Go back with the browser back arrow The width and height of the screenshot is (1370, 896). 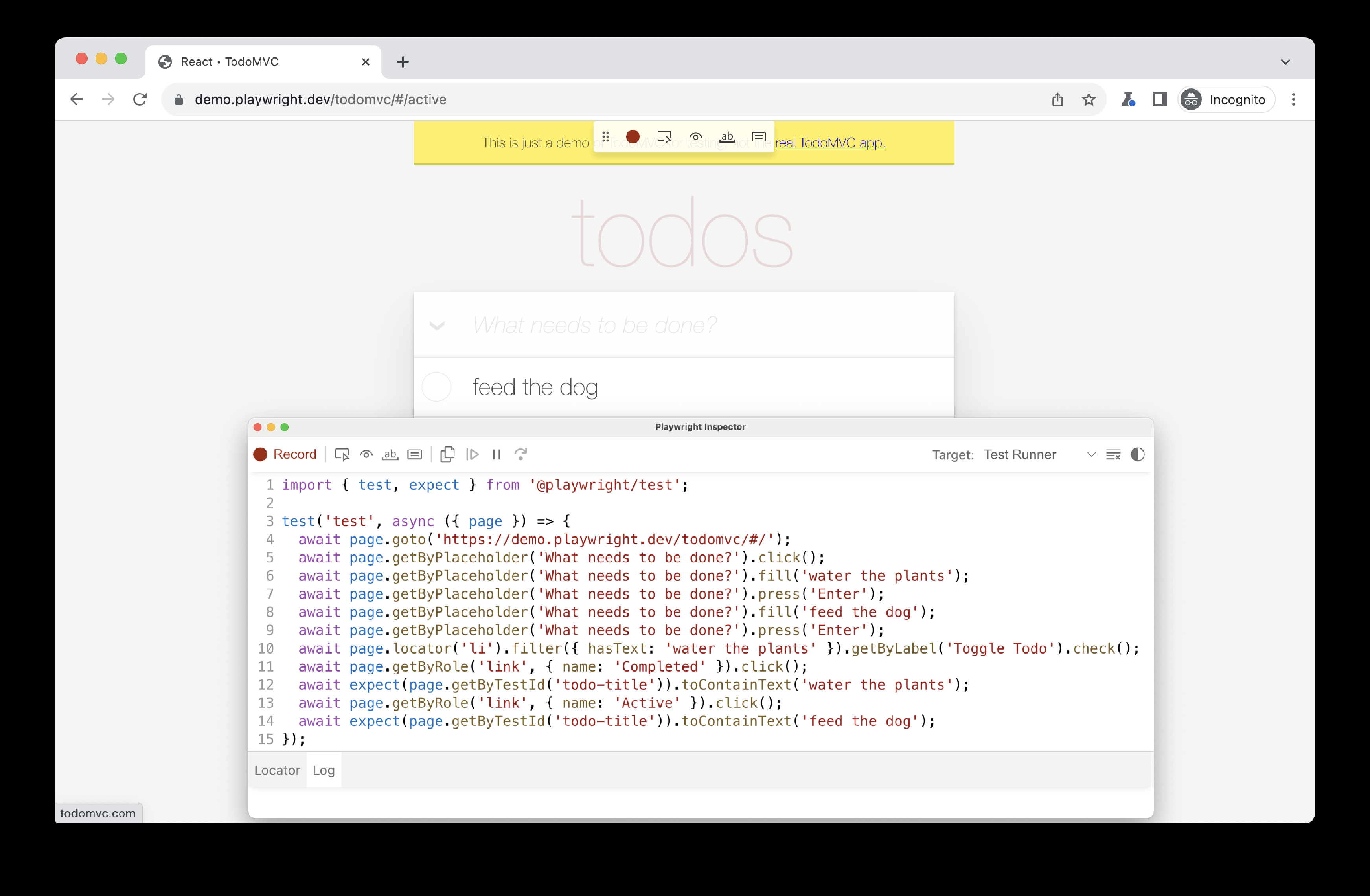77,99
